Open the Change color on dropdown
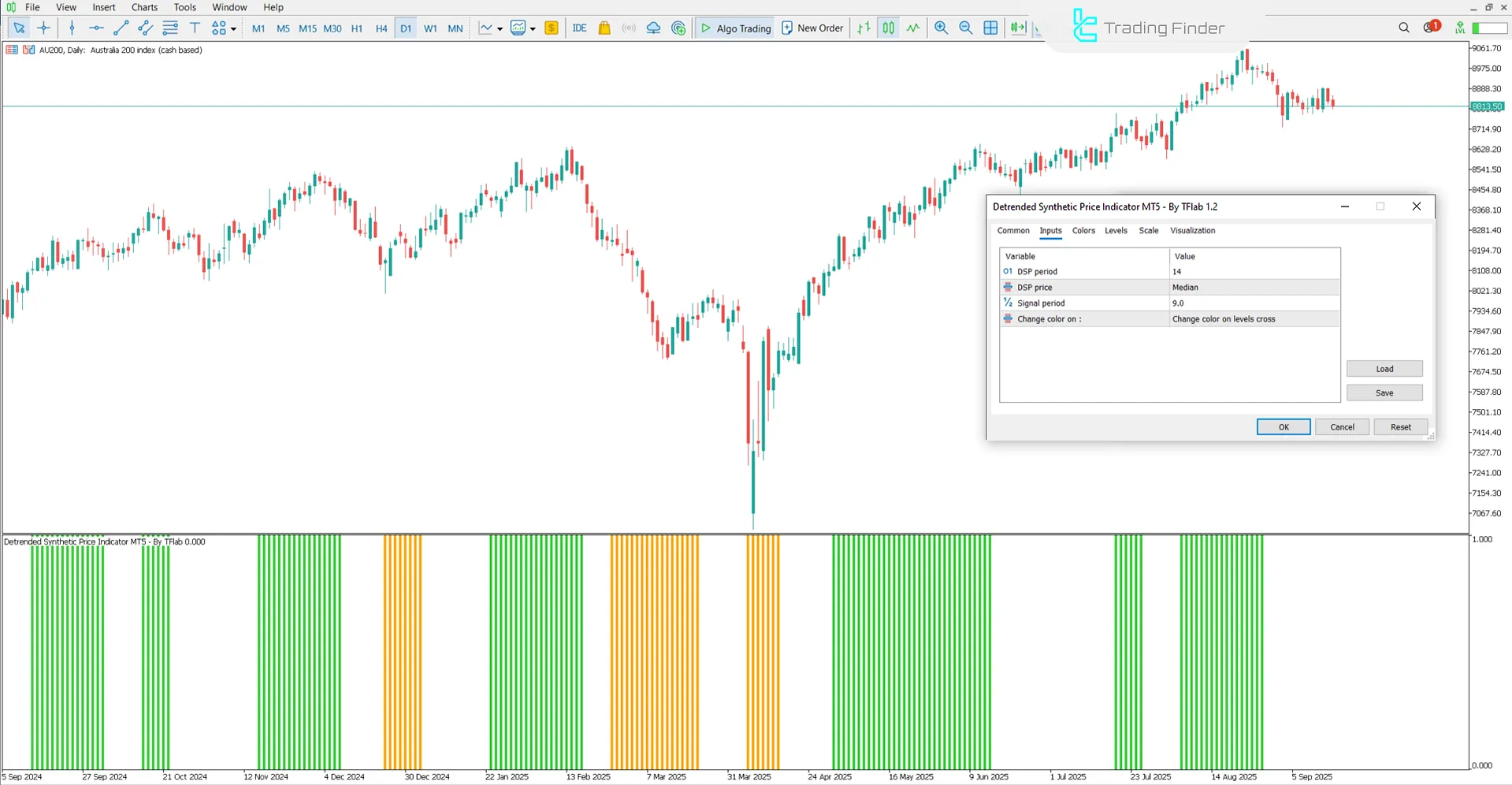Image resolution: width=1512 pixels, height=785 pixels. click(x=1253, y=318)
